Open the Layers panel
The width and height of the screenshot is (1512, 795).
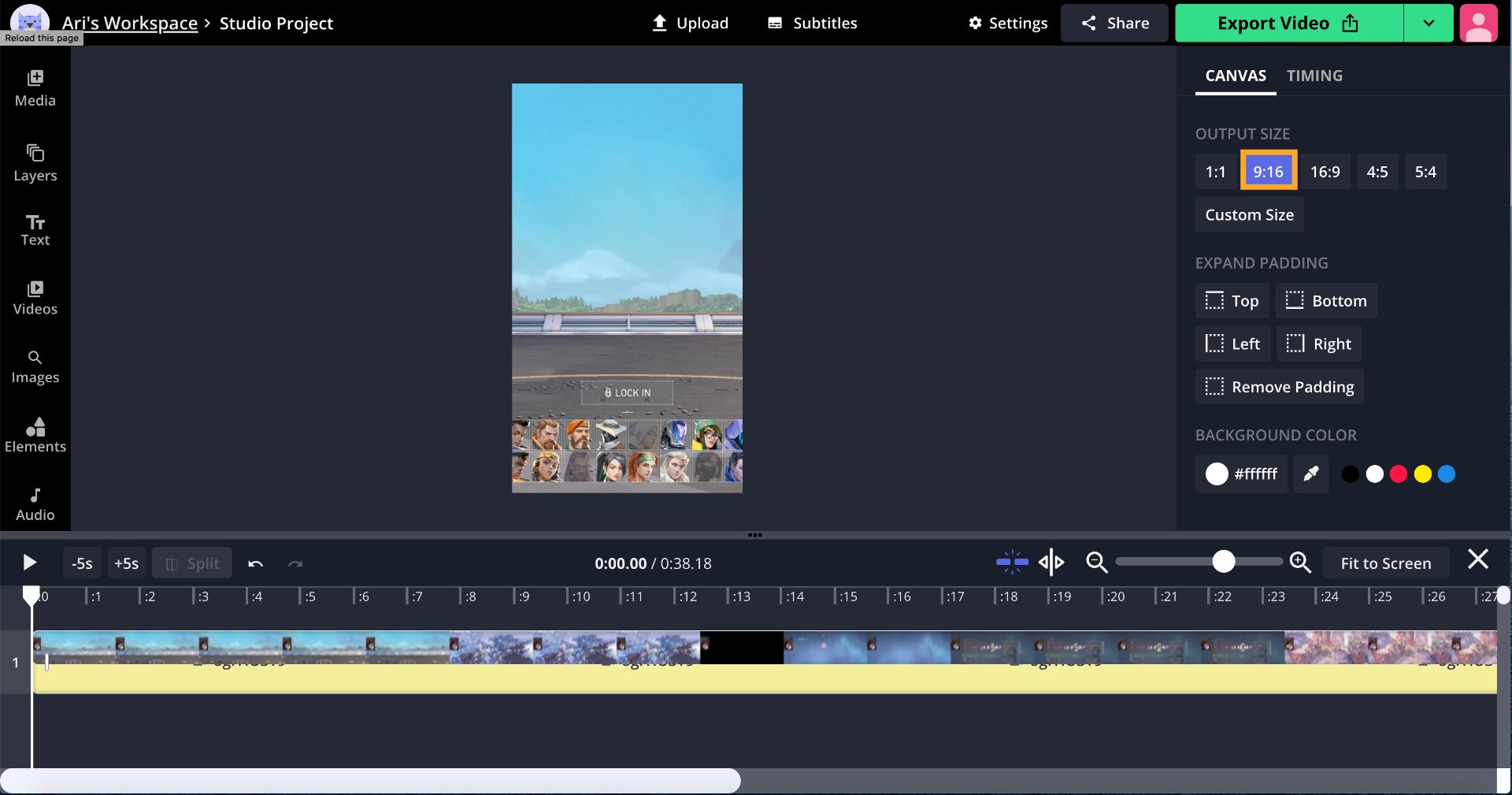click(x=35, y=163)
